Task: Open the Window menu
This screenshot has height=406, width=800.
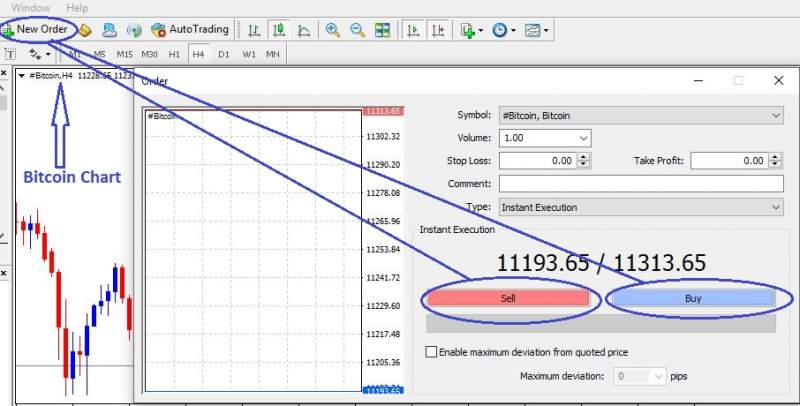Action: tap(31, 8)
